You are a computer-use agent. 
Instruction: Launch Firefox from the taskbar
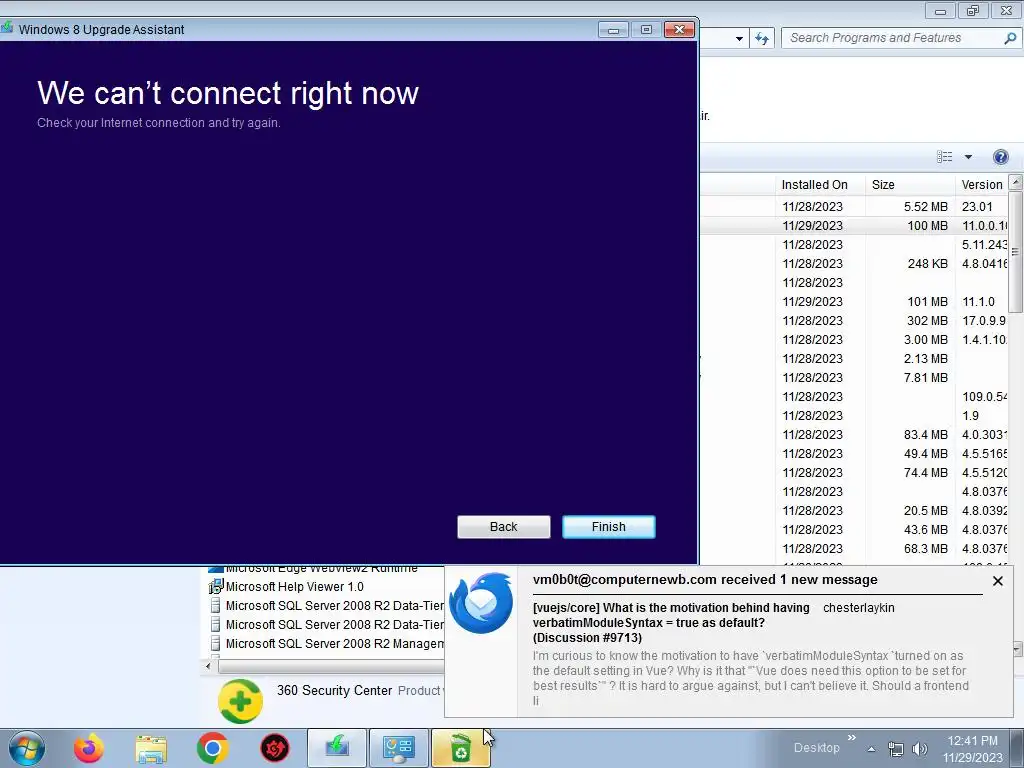tap(89, 748)
